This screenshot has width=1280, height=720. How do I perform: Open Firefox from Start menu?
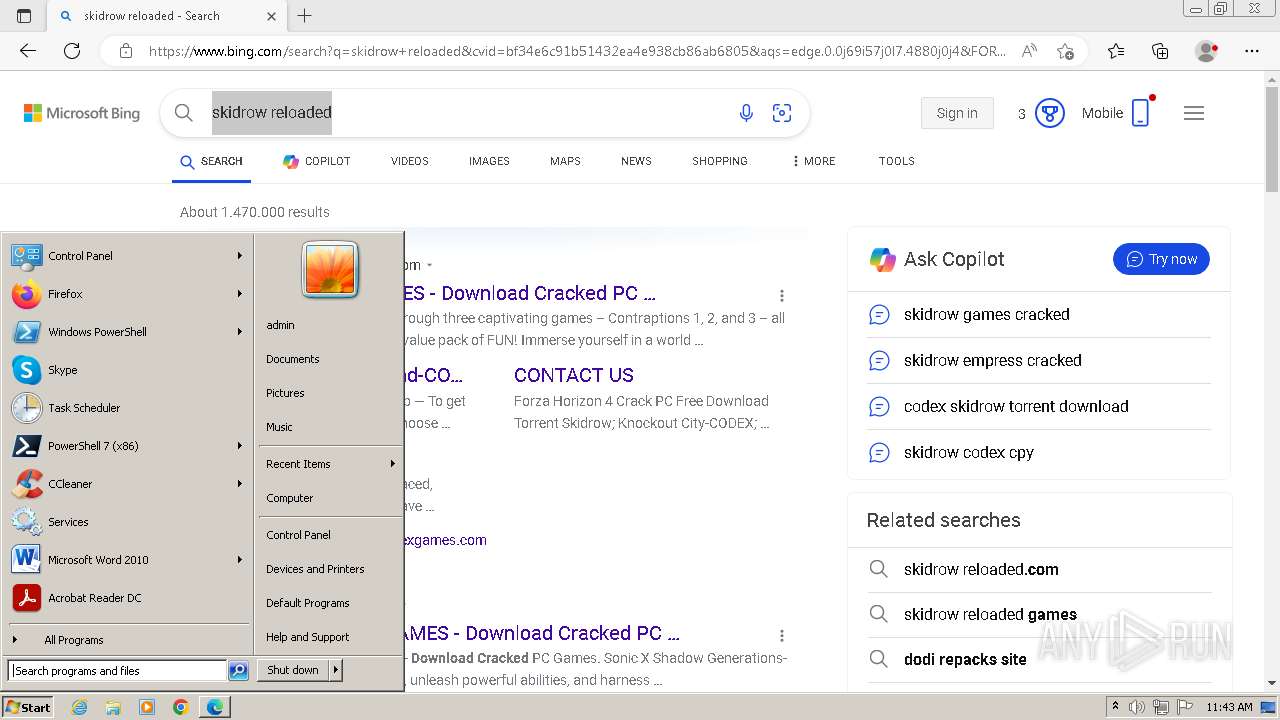127,294
